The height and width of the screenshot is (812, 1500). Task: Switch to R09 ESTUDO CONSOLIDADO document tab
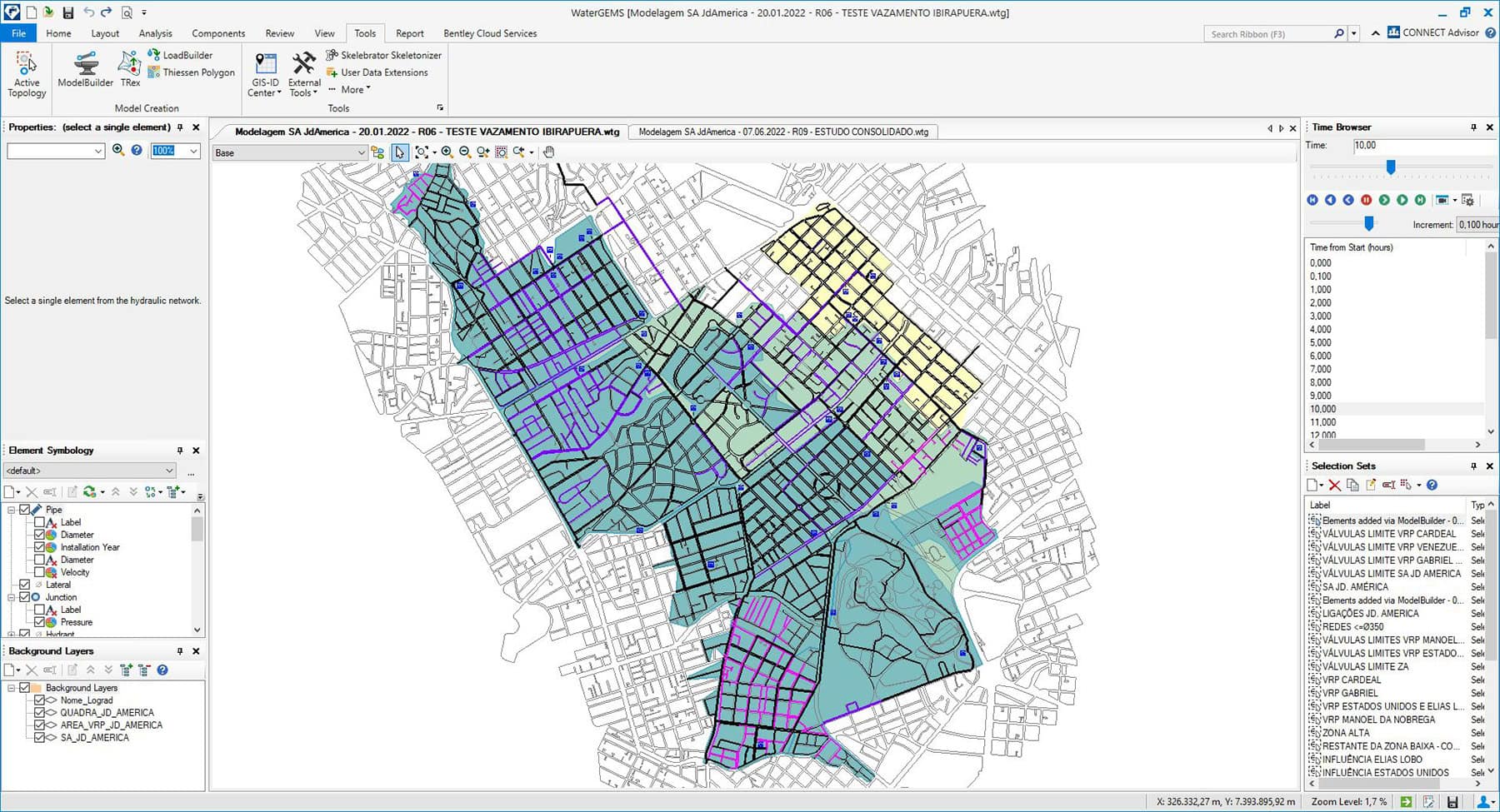pyautogui.click(x=783, y=132)
